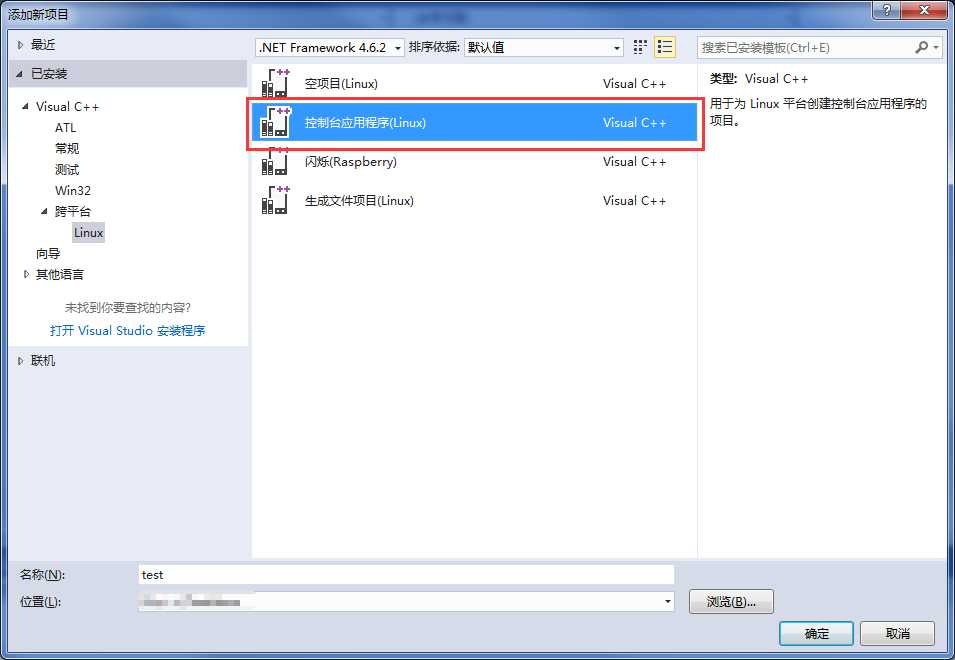Click the 生成文件项目(Linux) template icon
This screenshot has height=660, width=955.
[275, 200]
